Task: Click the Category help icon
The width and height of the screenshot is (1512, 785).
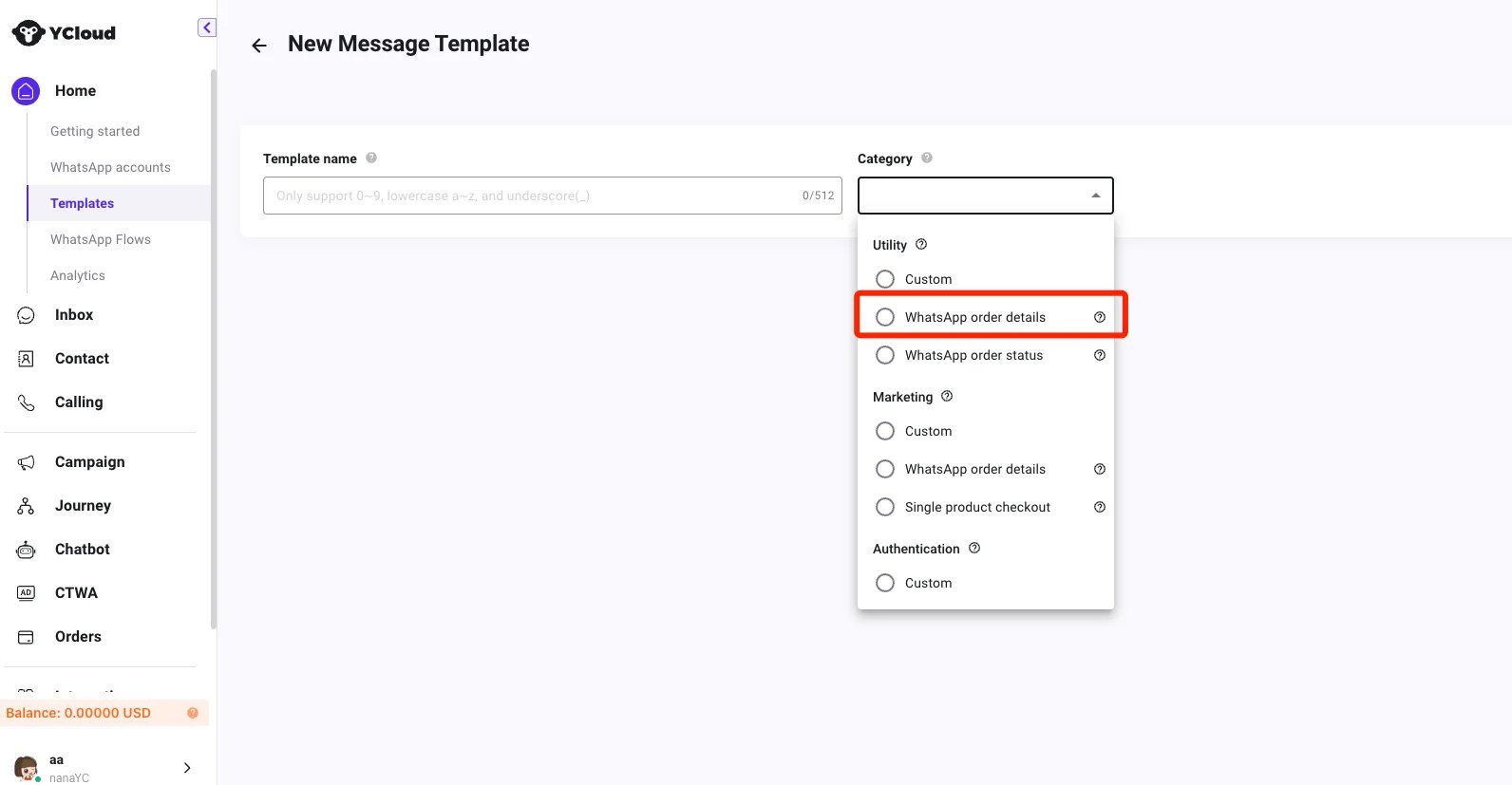Action: tap(927, 159)
